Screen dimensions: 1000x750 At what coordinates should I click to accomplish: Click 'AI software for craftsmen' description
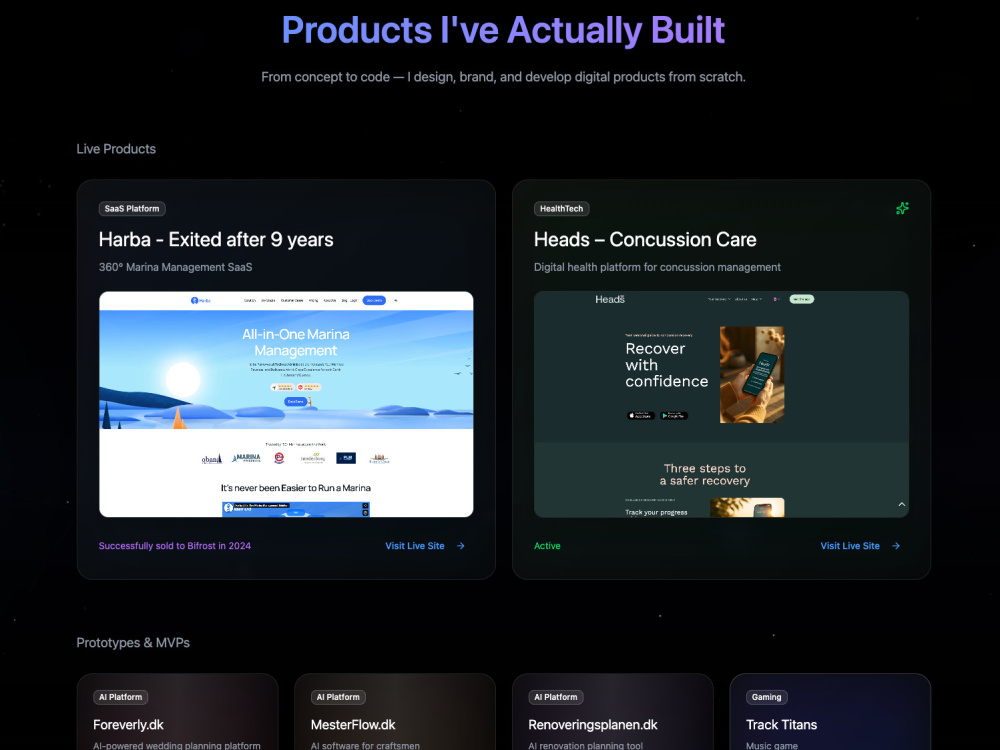click(365, 745)
